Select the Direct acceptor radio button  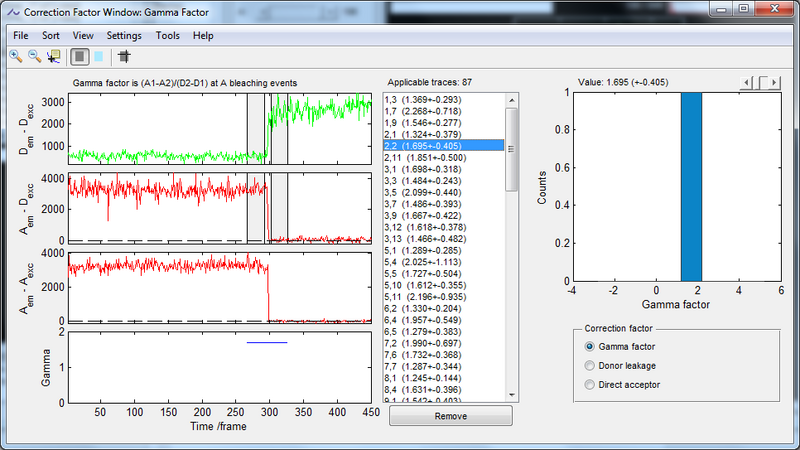pyautogui.click(x=590, y=384)
